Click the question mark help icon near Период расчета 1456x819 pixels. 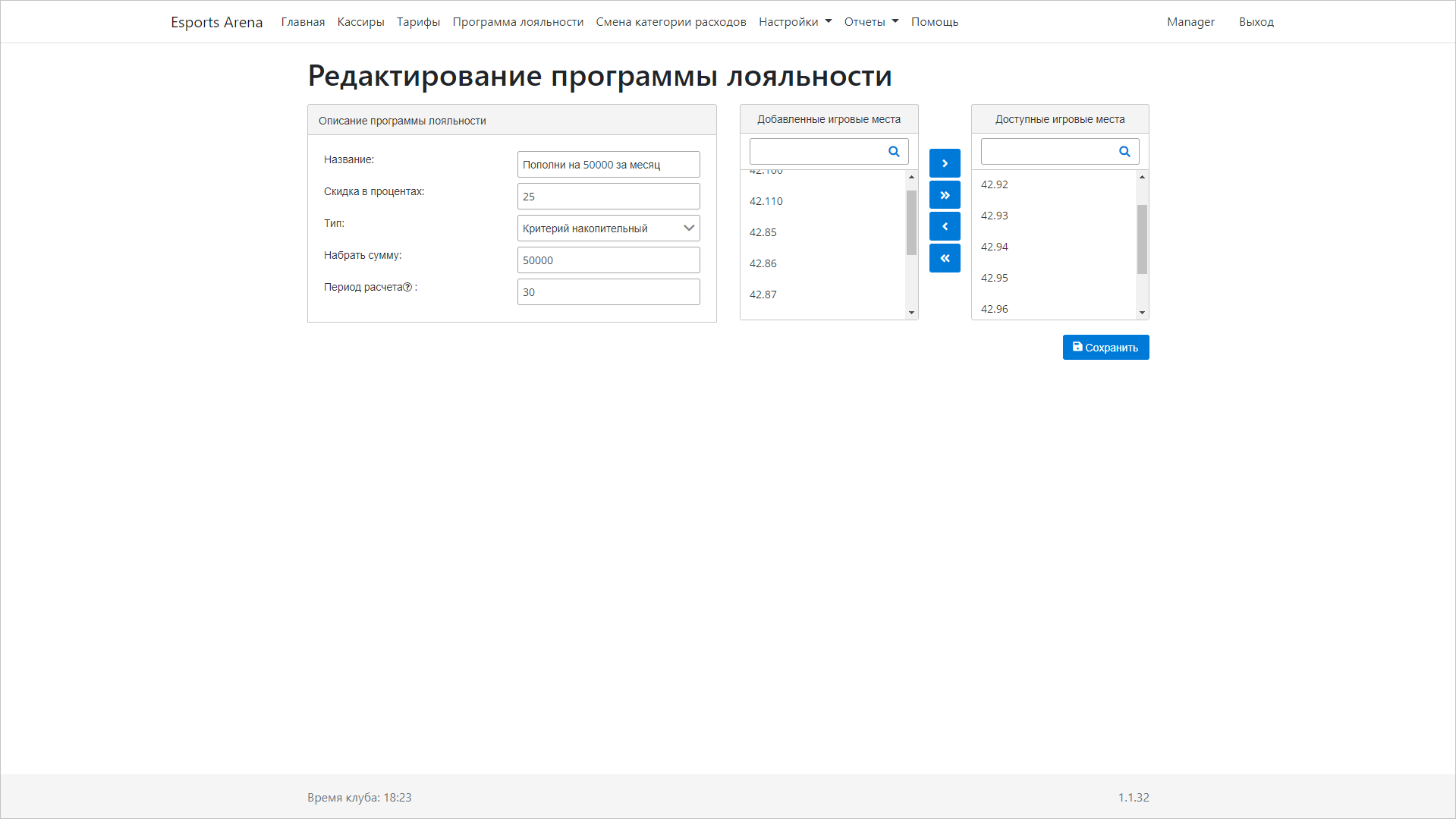[407, 287]
